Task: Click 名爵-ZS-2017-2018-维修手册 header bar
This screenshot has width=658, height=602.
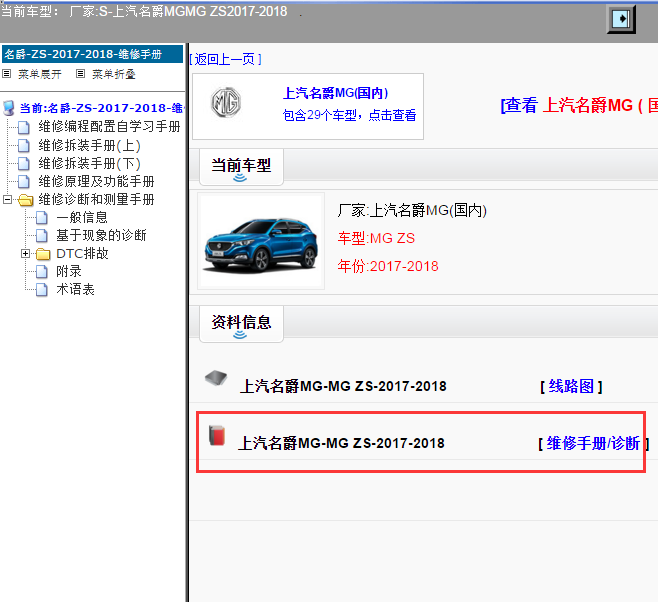Action: pyautogui.click(x=92, y=54)
